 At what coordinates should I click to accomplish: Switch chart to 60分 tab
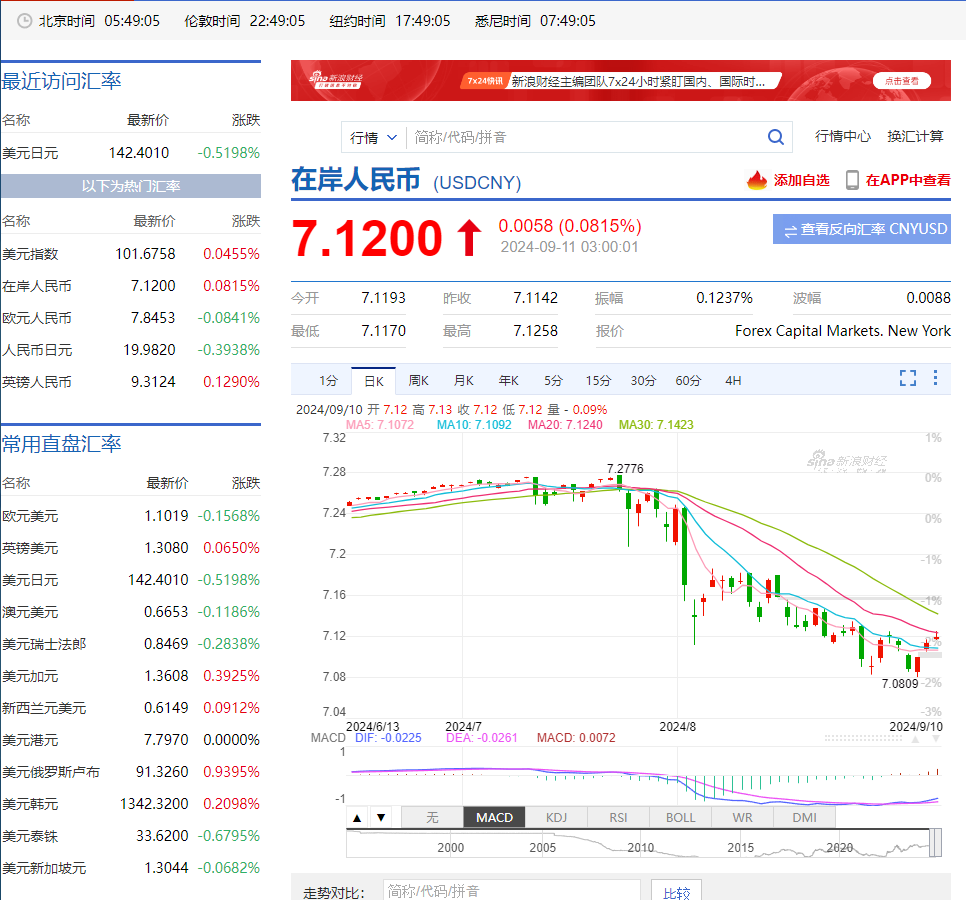[x=688, y=381]
